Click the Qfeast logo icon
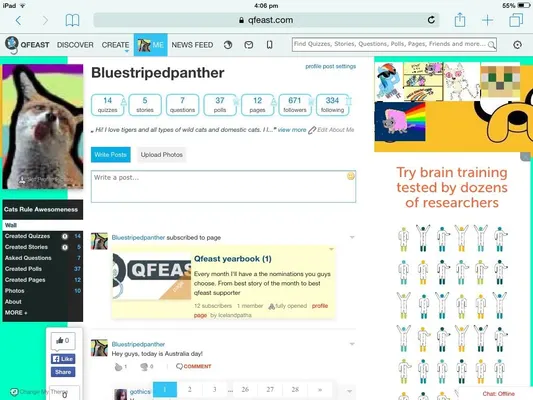The image size is (533, 400). (12, 45)
